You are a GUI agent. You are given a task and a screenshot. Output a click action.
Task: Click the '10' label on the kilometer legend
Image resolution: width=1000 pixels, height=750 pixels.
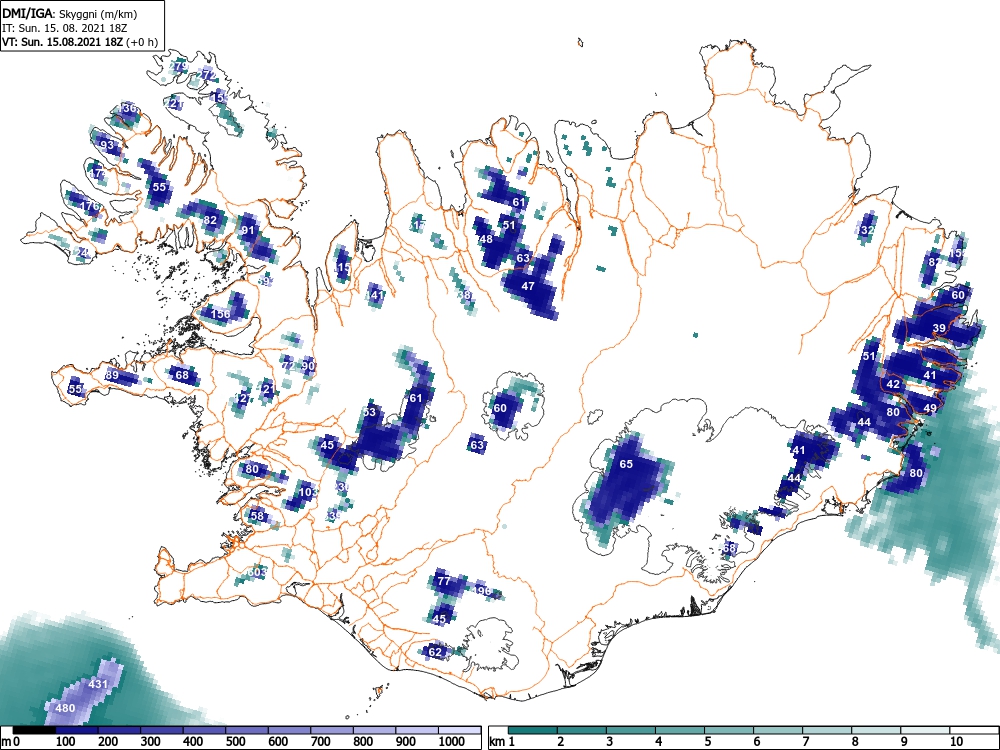(x=956, y=742)
